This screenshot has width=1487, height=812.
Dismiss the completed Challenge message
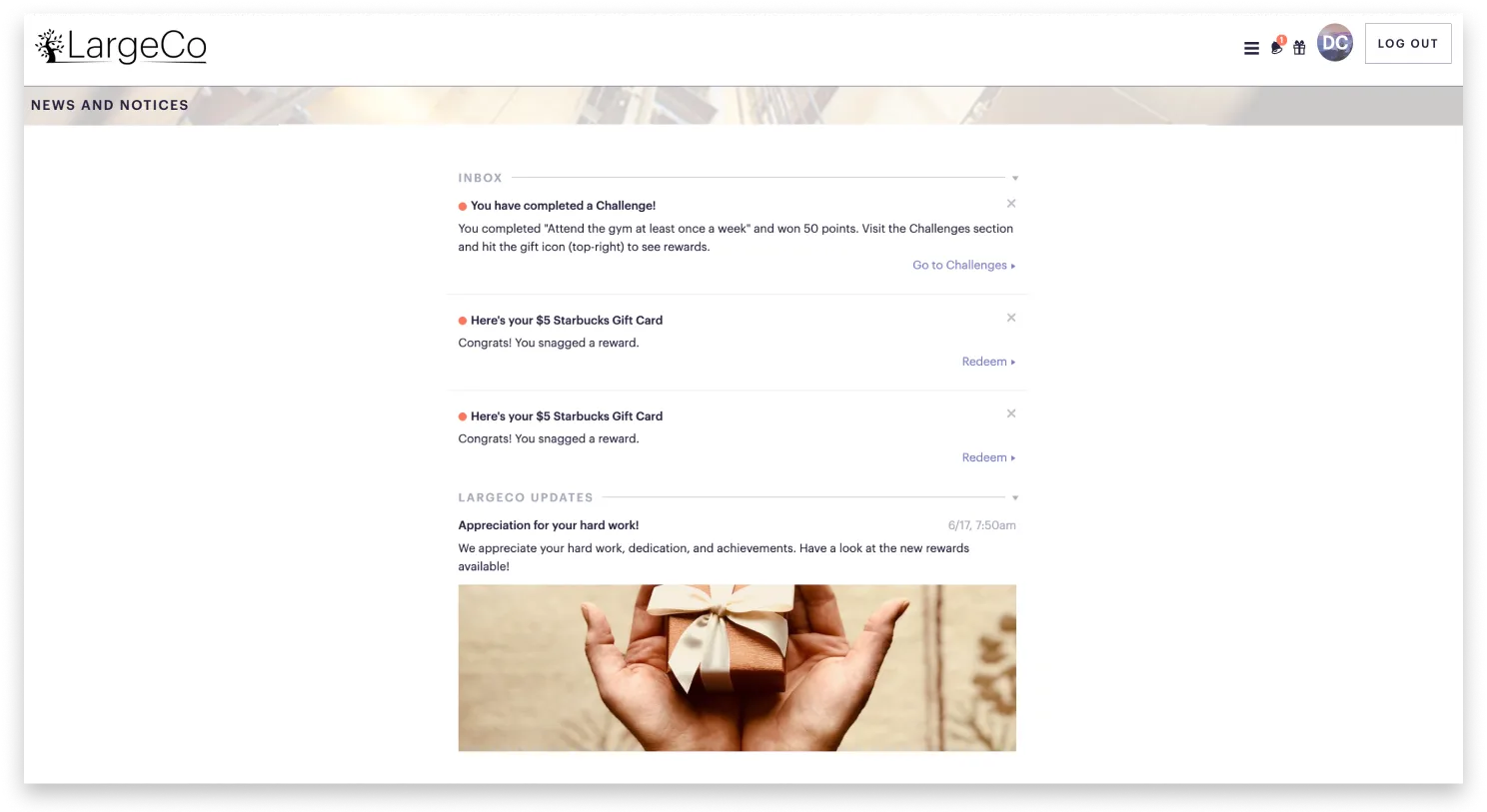(1011, 204)
